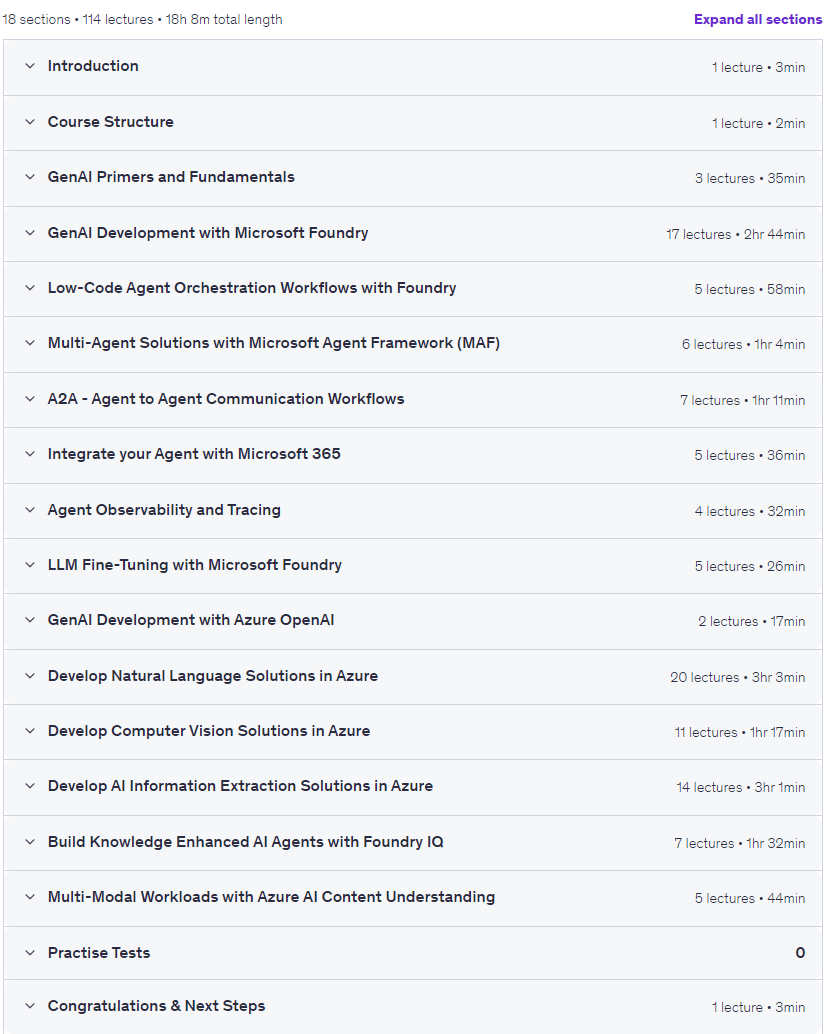Viewport: 831px width, 1034px height.
Task: Open GenAI Development with Azure OpenAI section
Action: pos(413,621)
